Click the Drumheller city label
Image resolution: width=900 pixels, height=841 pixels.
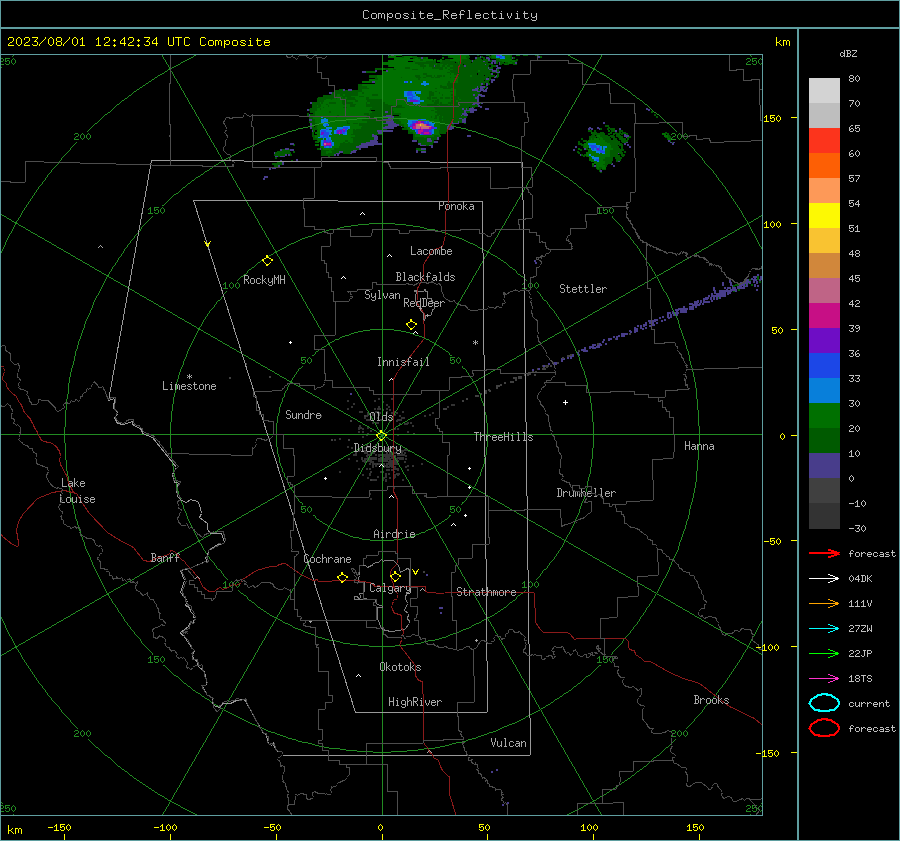coord(586,493)
